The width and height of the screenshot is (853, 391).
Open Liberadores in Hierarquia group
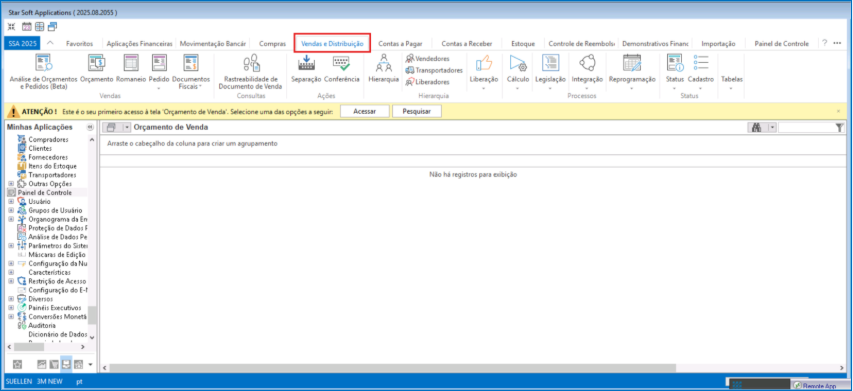428,82
